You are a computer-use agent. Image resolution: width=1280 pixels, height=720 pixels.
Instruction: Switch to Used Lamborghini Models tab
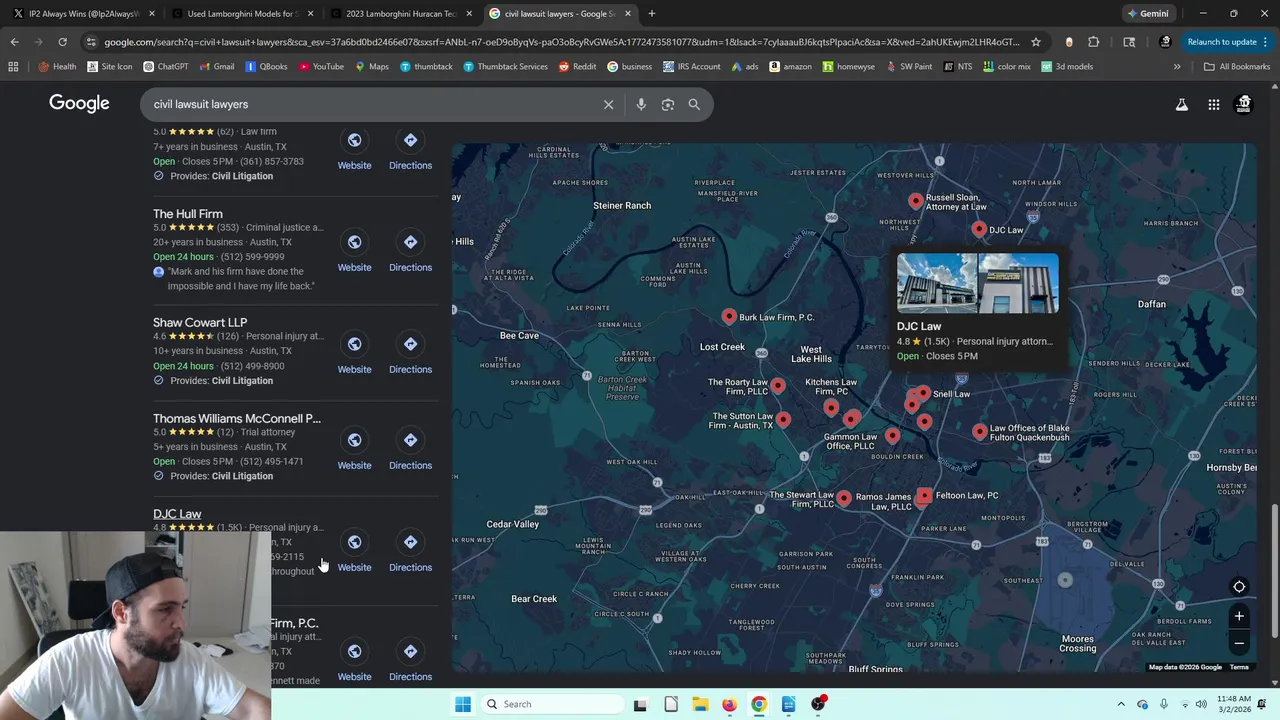click(241, 14)
